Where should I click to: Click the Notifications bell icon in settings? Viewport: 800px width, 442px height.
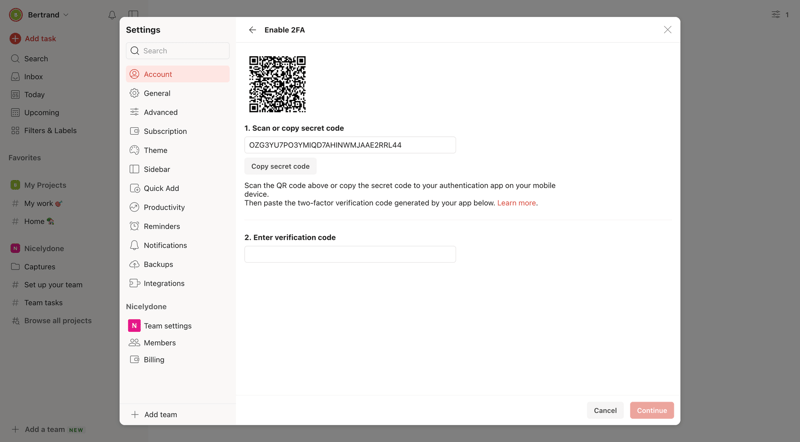(134, 245)
